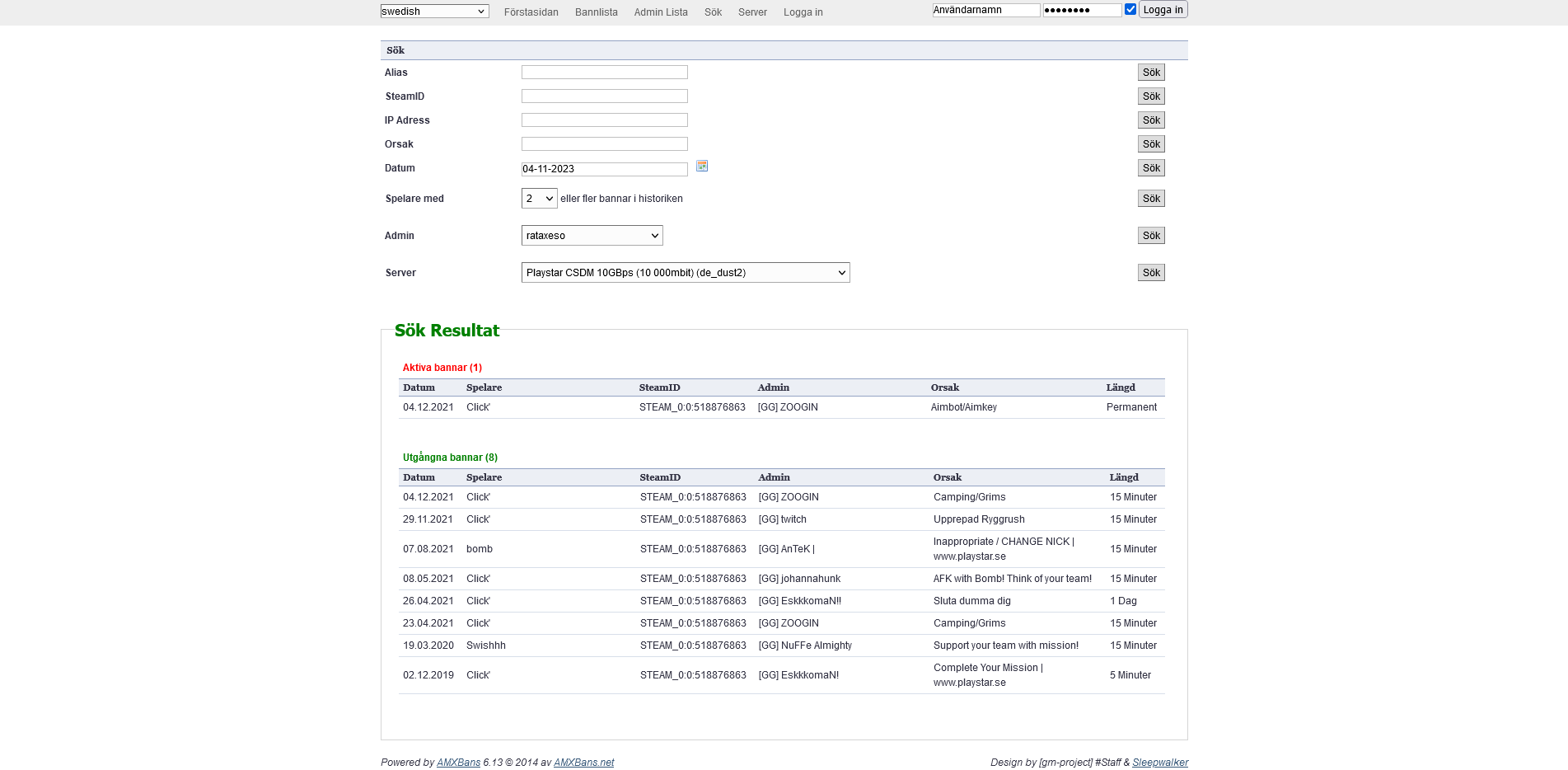
Task: Click the [GG] twitch admin cell
Action: pos(783,519)
